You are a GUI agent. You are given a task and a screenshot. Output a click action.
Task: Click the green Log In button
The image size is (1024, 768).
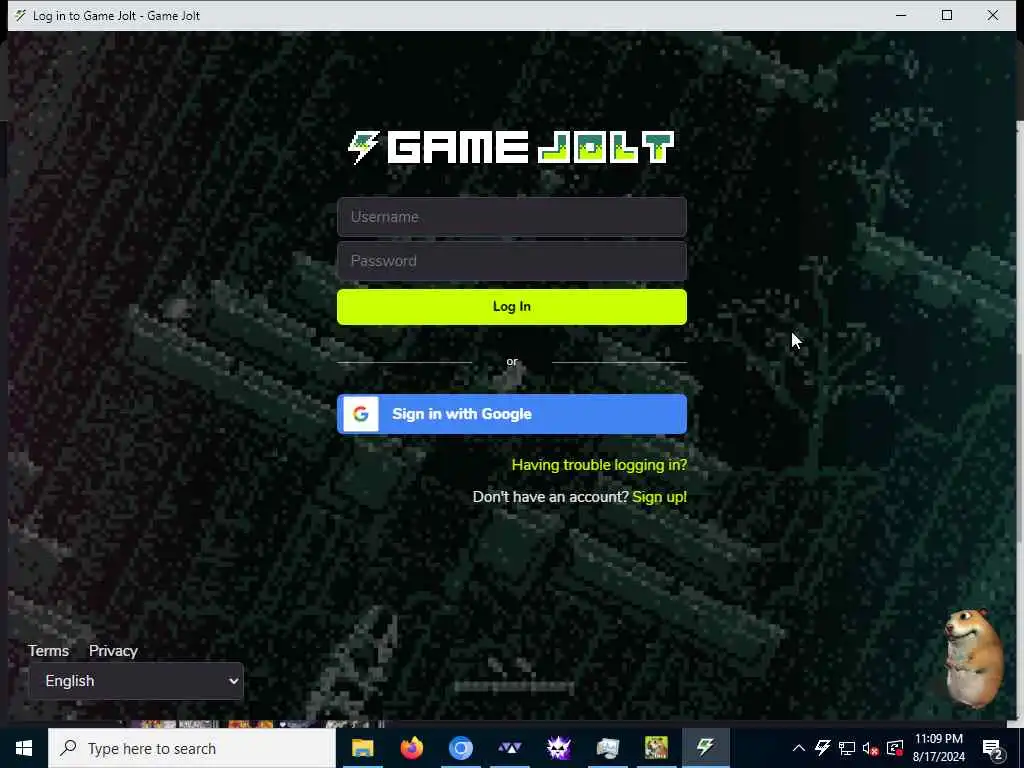(511, 307)
